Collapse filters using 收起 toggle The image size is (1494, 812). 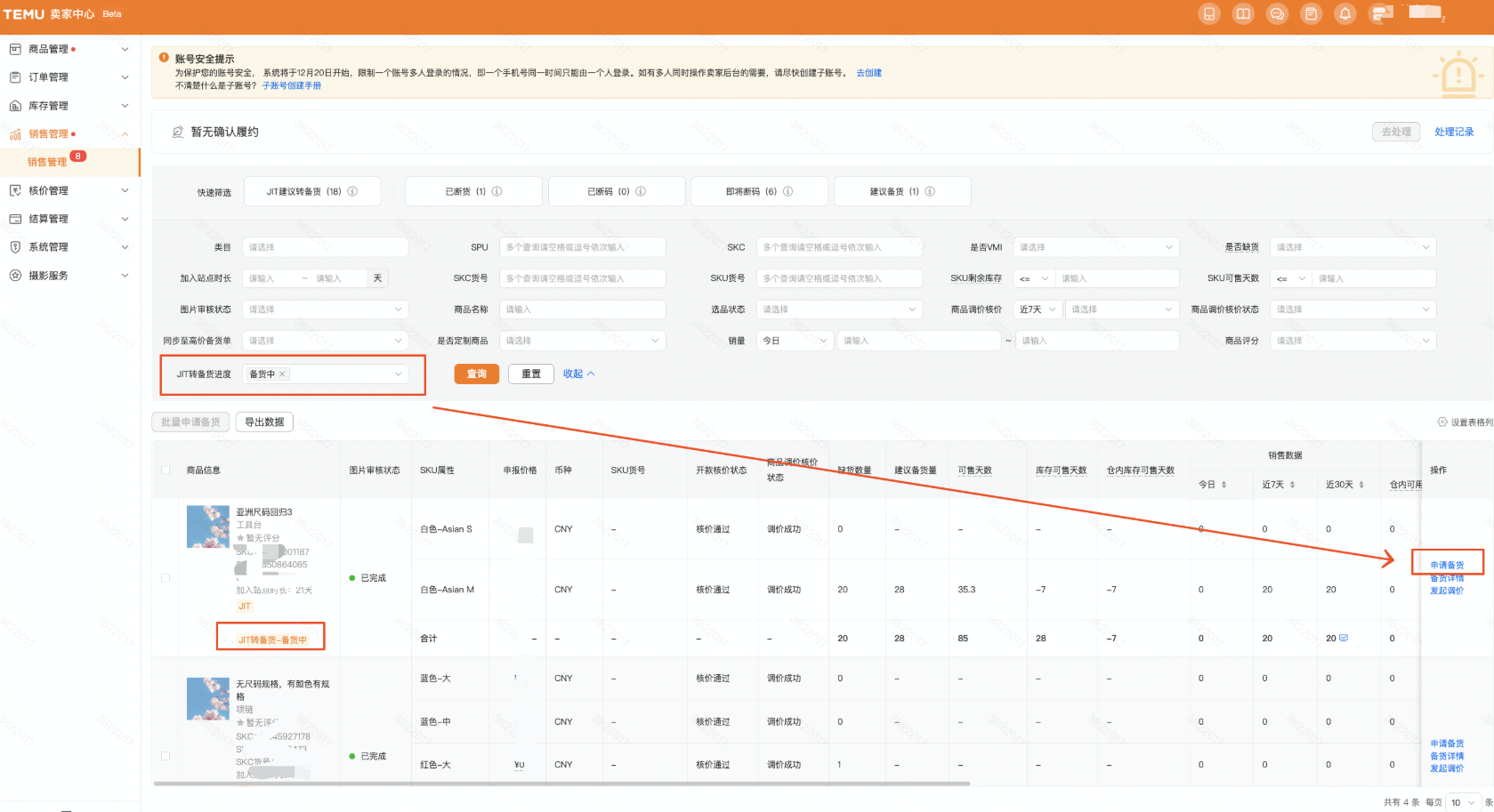[578, 374]
